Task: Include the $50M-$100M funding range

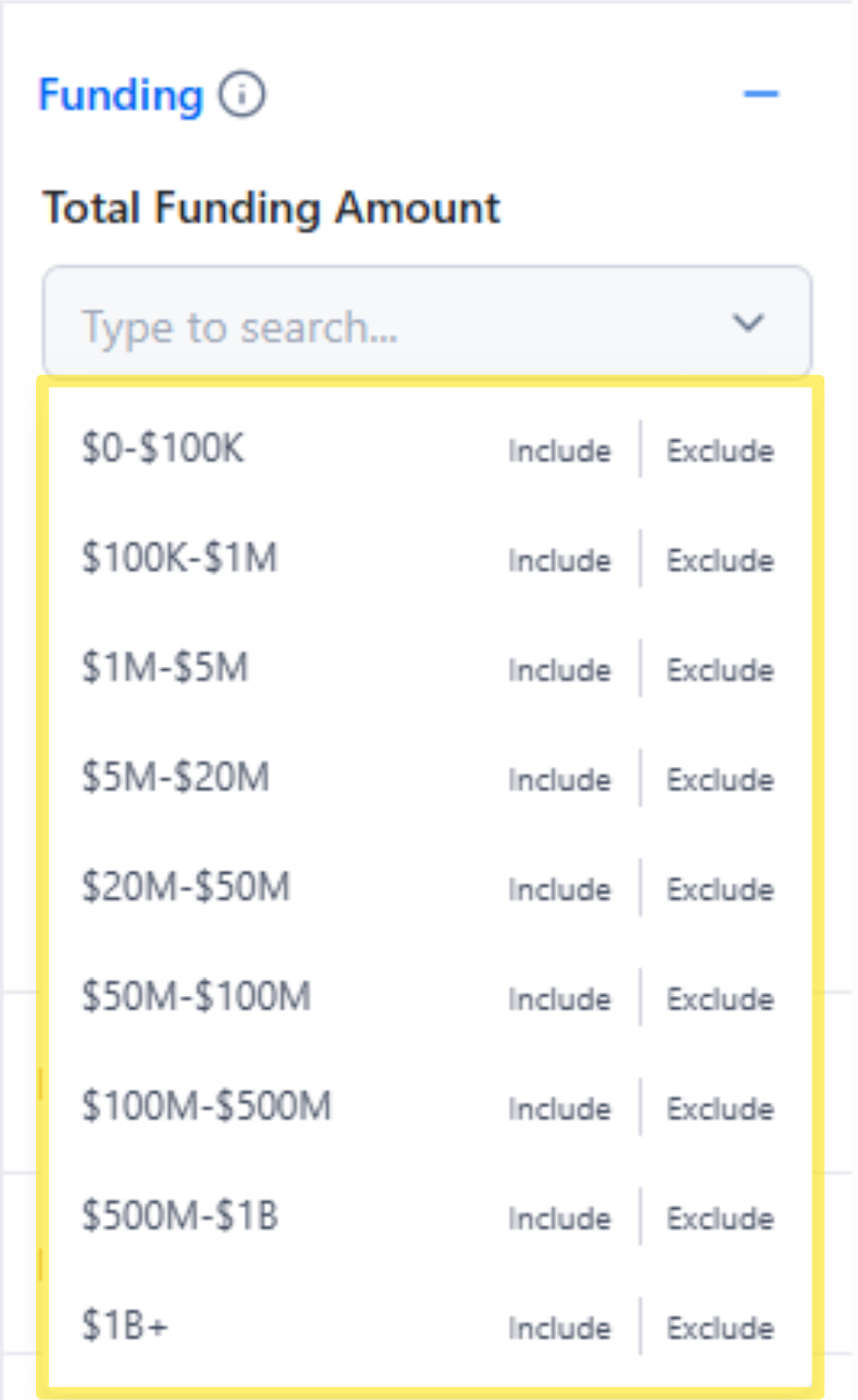Action: [x=559, y=999]
